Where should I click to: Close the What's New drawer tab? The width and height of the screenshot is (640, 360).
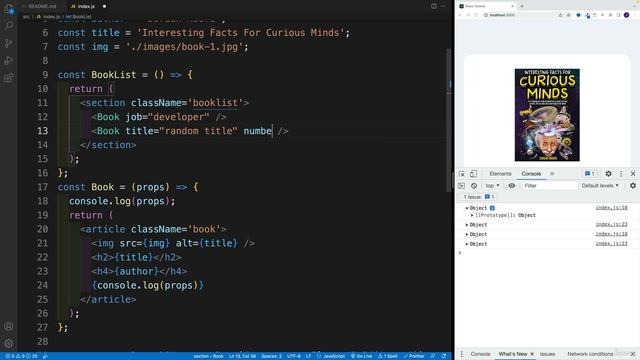(532, 354)
